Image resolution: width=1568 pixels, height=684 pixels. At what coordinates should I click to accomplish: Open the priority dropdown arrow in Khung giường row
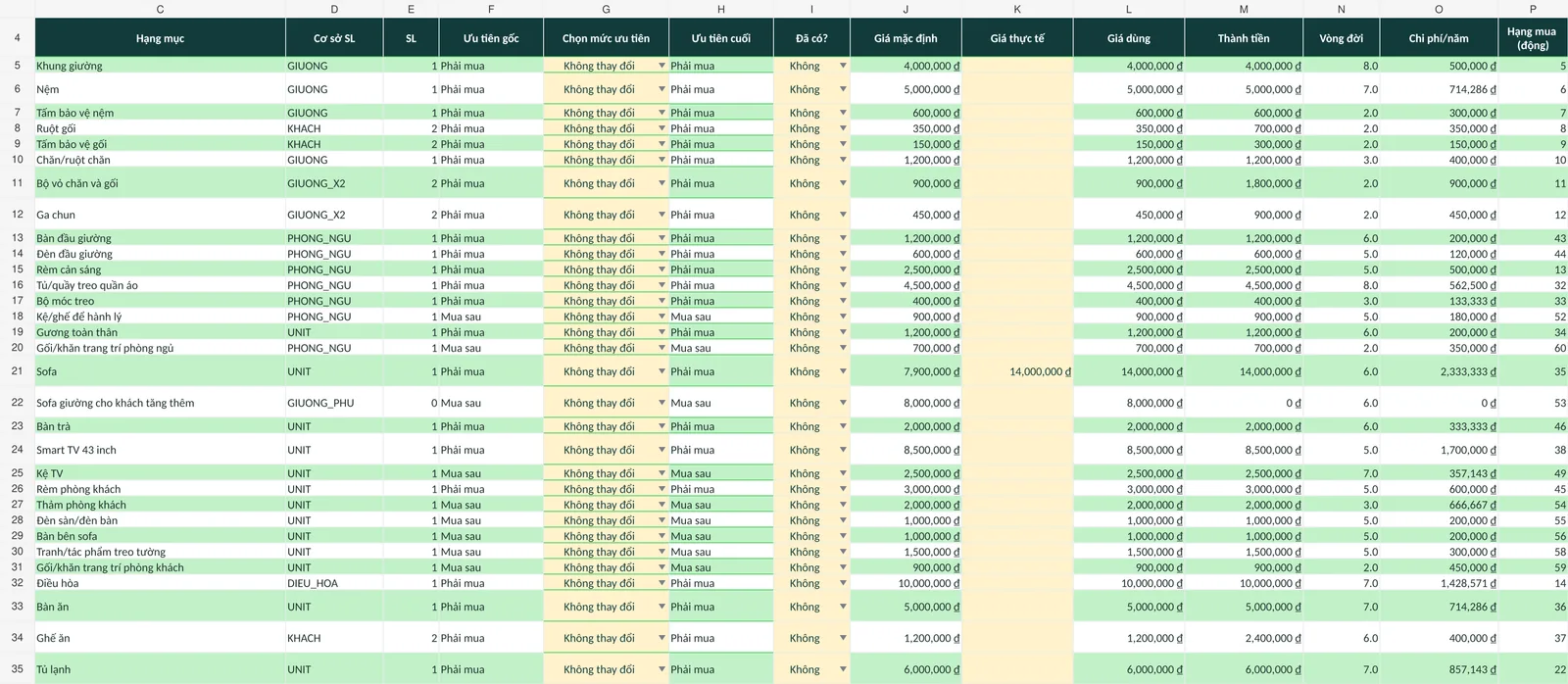[x=661, y=66]
